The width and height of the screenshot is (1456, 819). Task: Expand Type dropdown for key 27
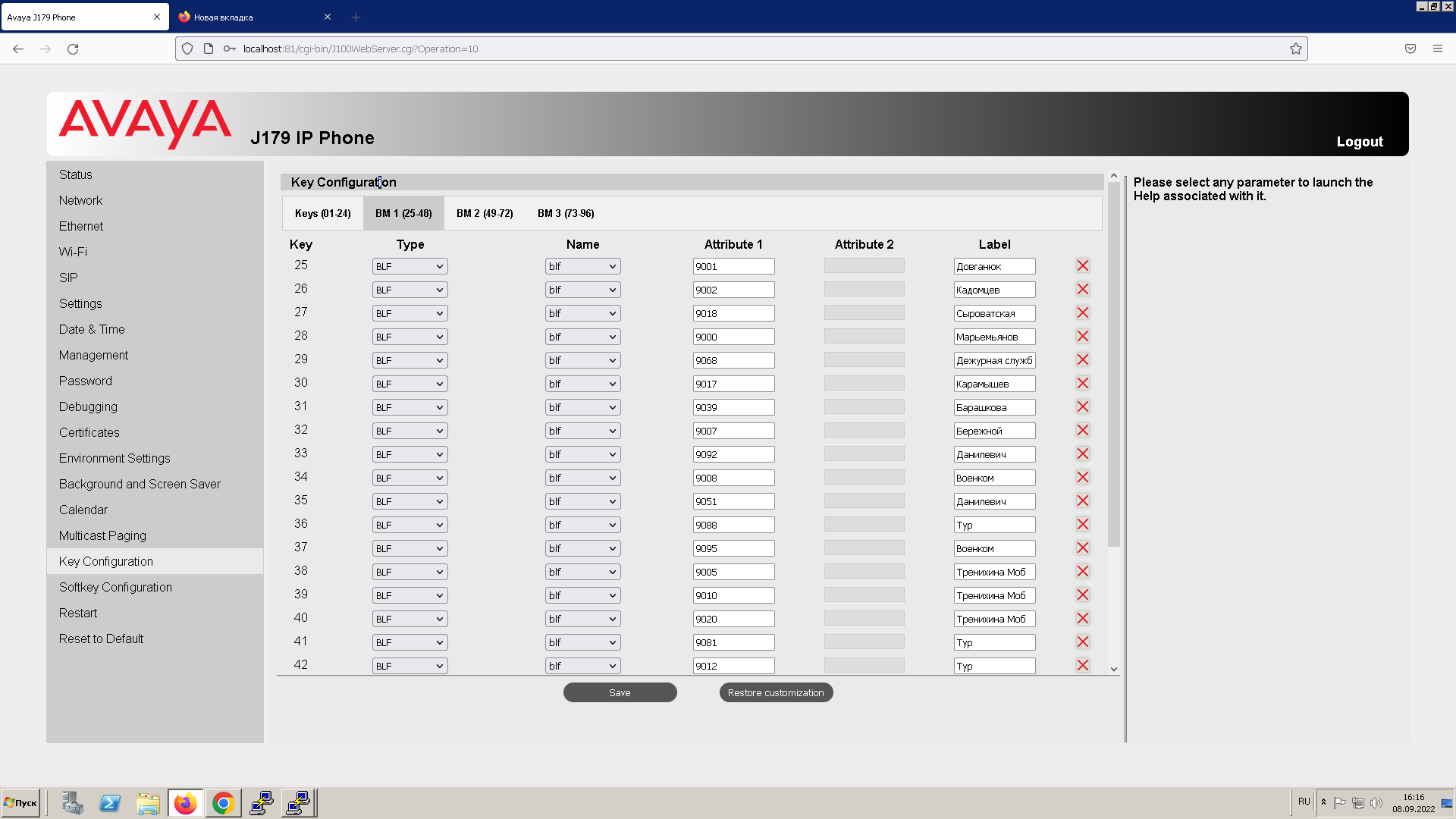(x=409, y=313)
